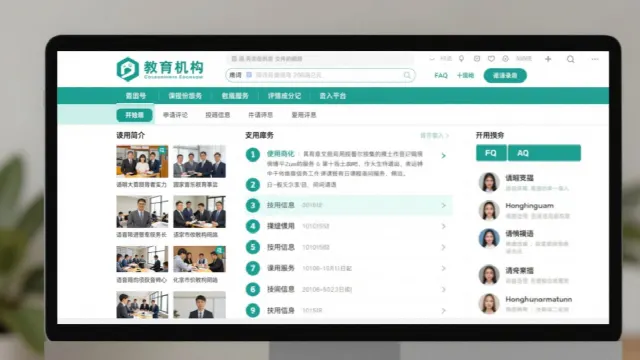The height and width of the screenshot is (360, 640).
Task: Click the 教育机构 hexagon logo
Action: click(127, 69)
